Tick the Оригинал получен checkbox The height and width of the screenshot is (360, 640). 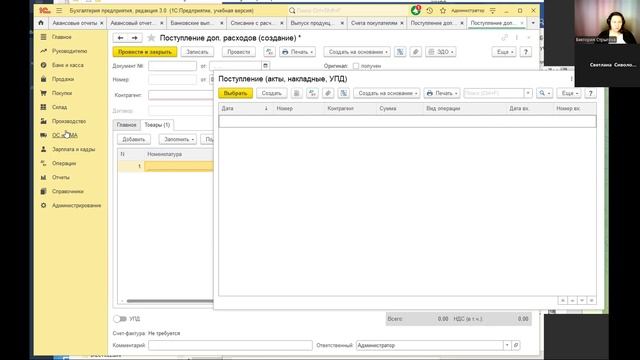[x=356, y=66]
